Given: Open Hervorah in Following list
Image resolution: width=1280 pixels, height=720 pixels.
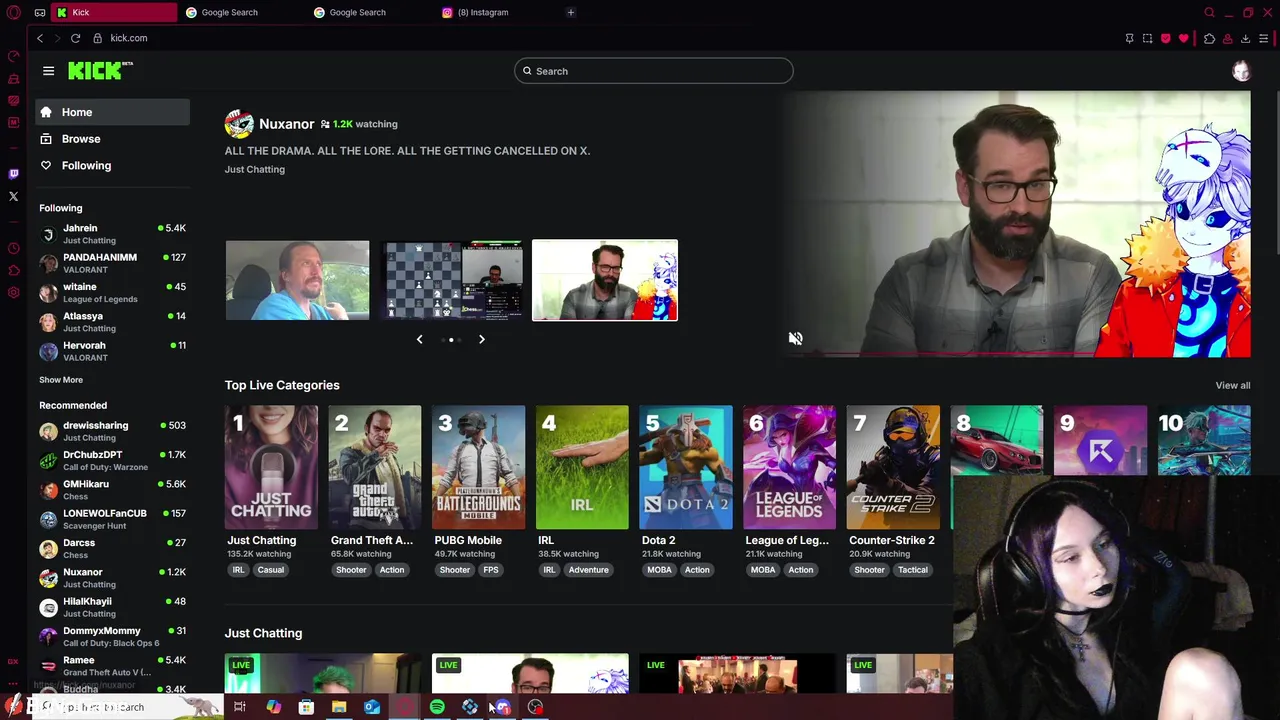Looking at the screenshot, I should click(112, 351).
